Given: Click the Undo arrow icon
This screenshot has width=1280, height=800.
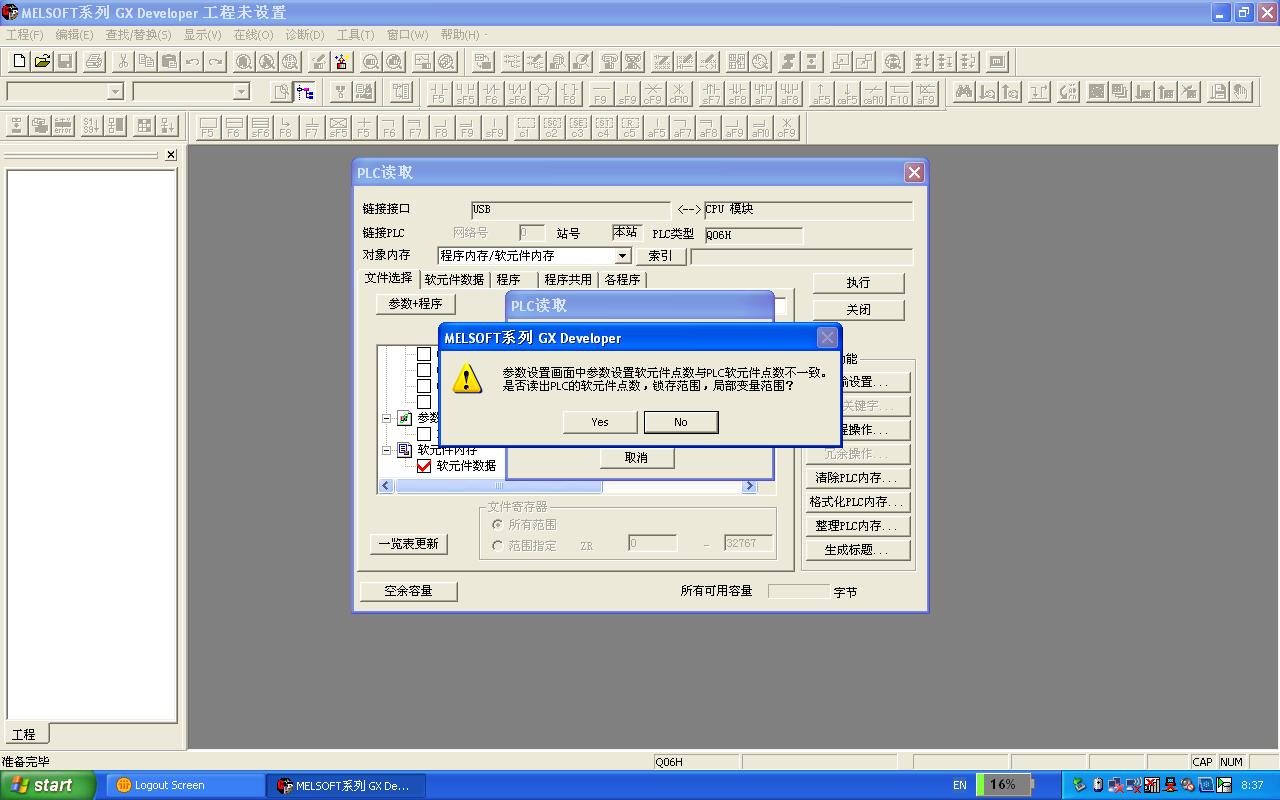Looking at the screenshot, I should [x=192, y=61].
